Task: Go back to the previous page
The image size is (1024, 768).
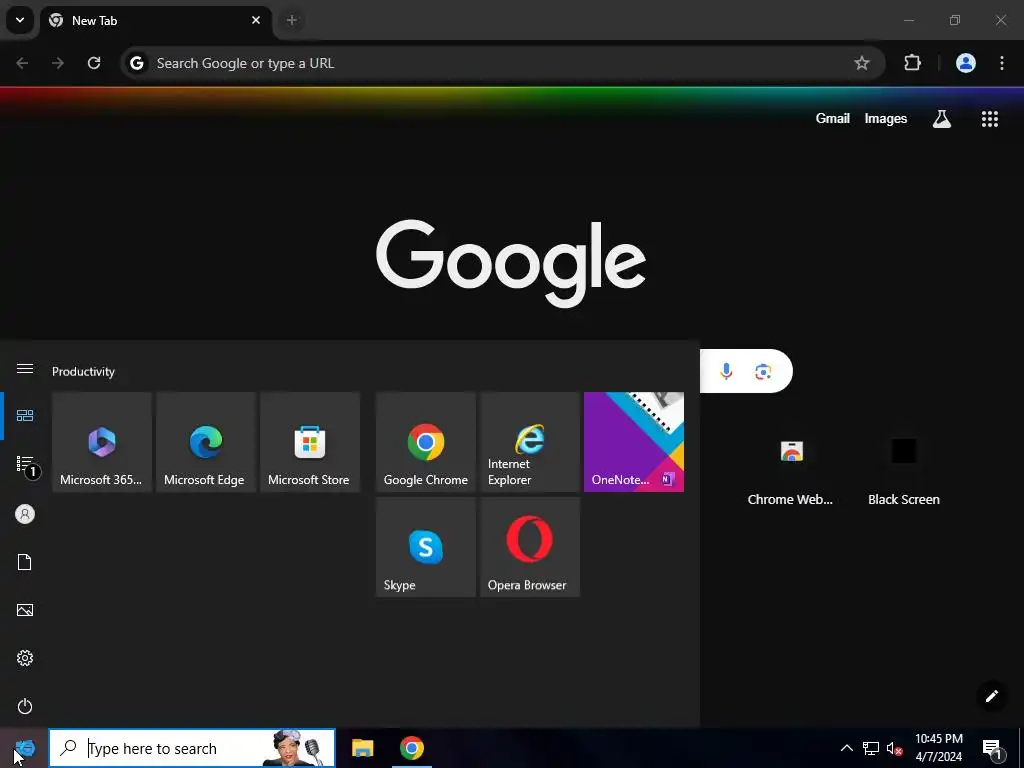Action: coord(22,63)
